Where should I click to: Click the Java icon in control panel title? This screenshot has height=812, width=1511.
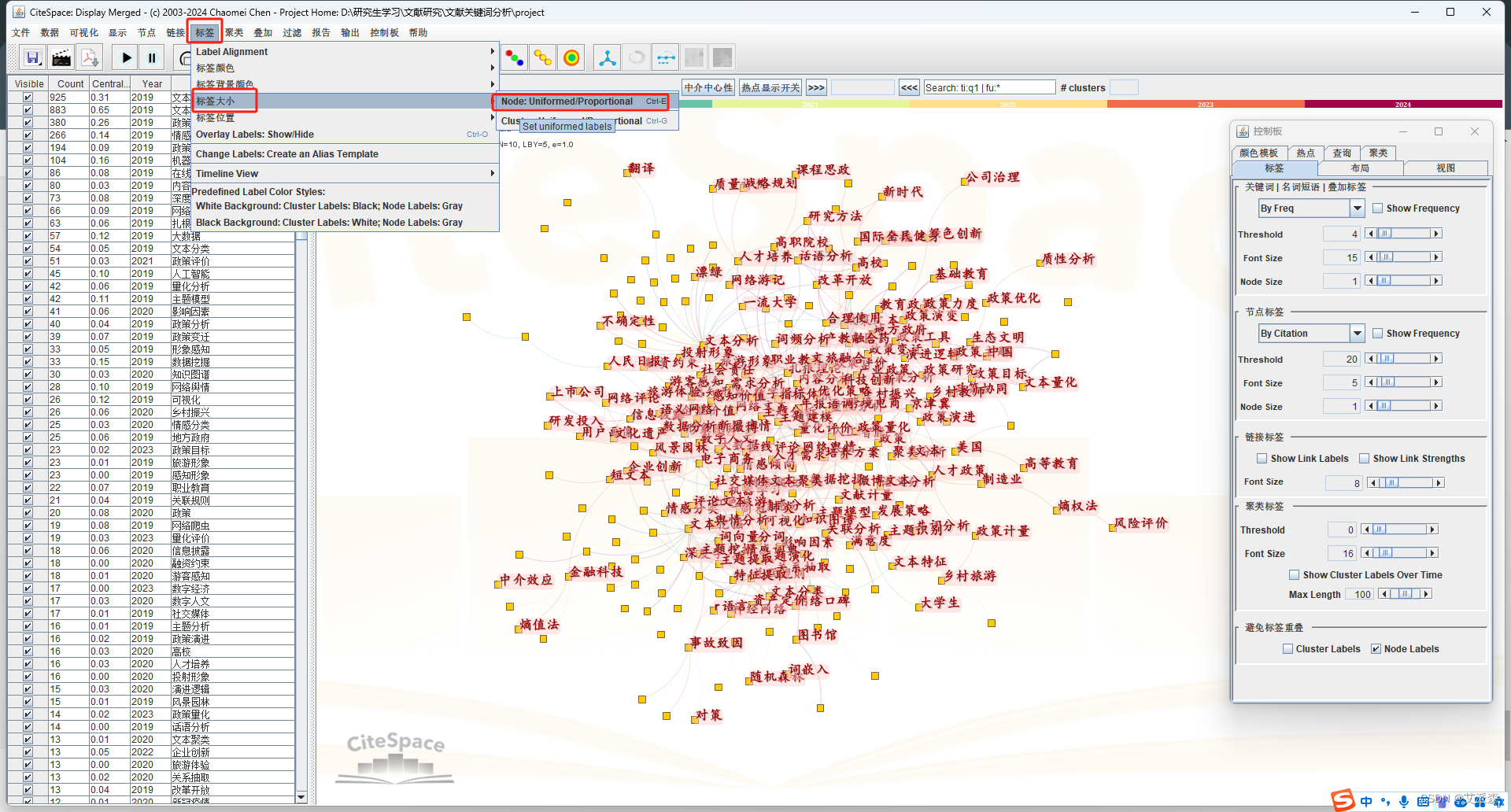click(1243, 131)
